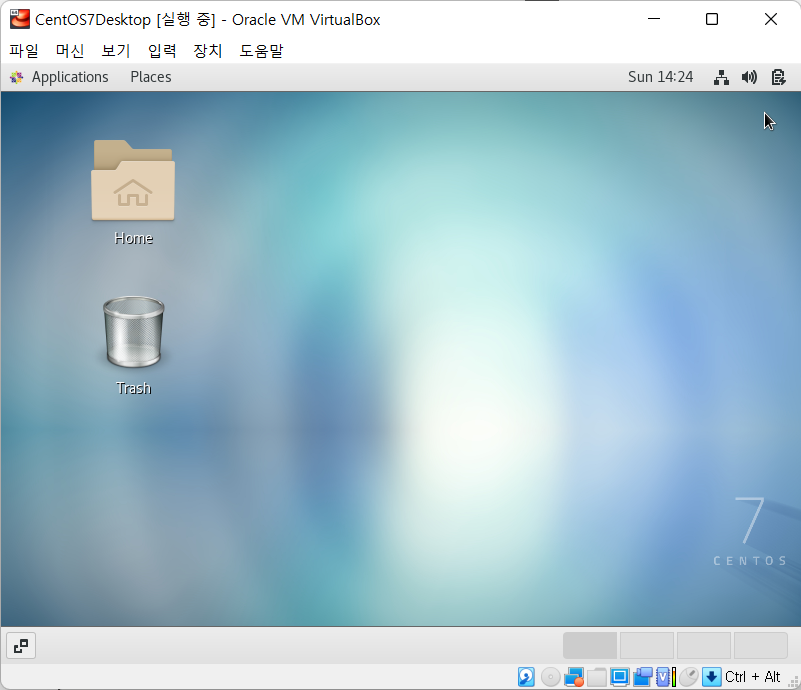Open the 보기 menu
This screenshot has width=801, height=690.
pyautogui.click(x=116, y=51)
